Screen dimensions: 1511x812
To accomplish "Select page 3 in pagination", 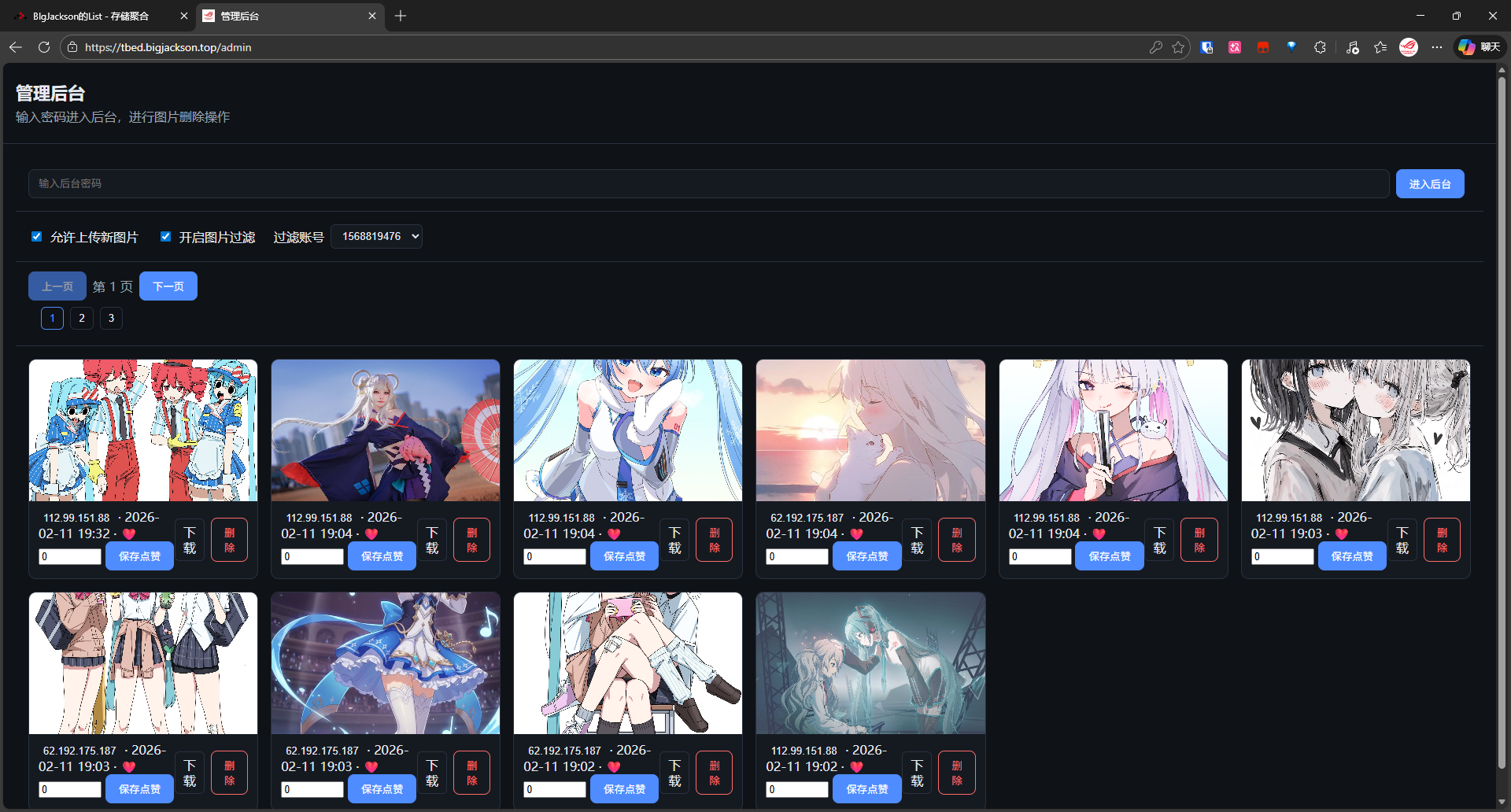I will [111, 318].
